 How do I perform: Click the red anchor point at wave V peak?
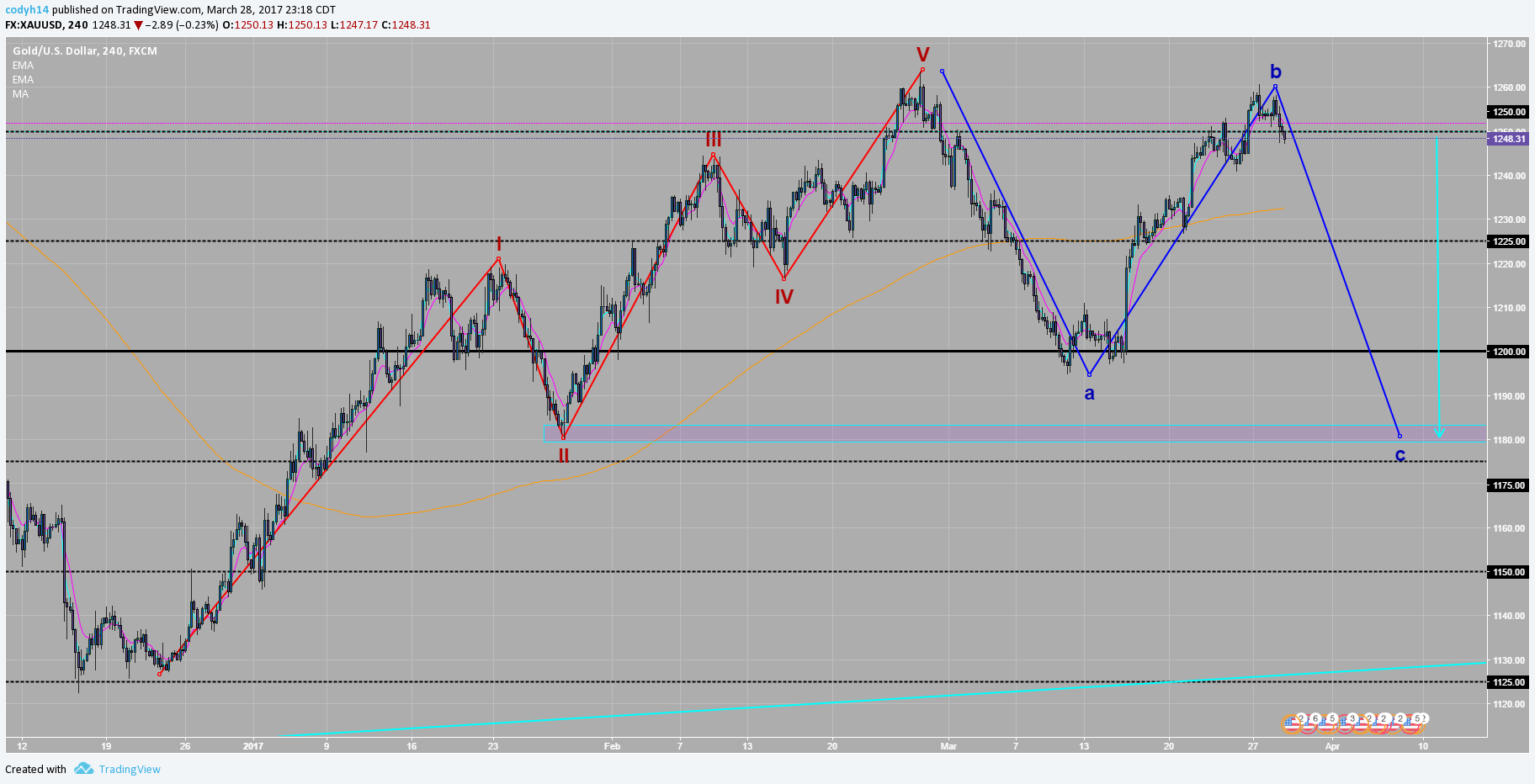tap(922, 69)
